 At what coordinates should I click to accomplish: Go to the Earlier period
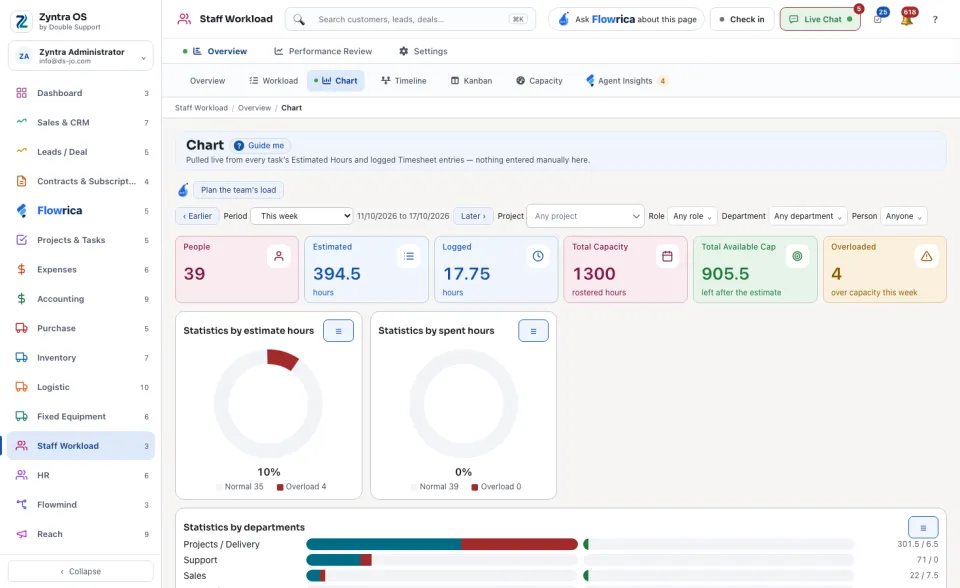197,216
